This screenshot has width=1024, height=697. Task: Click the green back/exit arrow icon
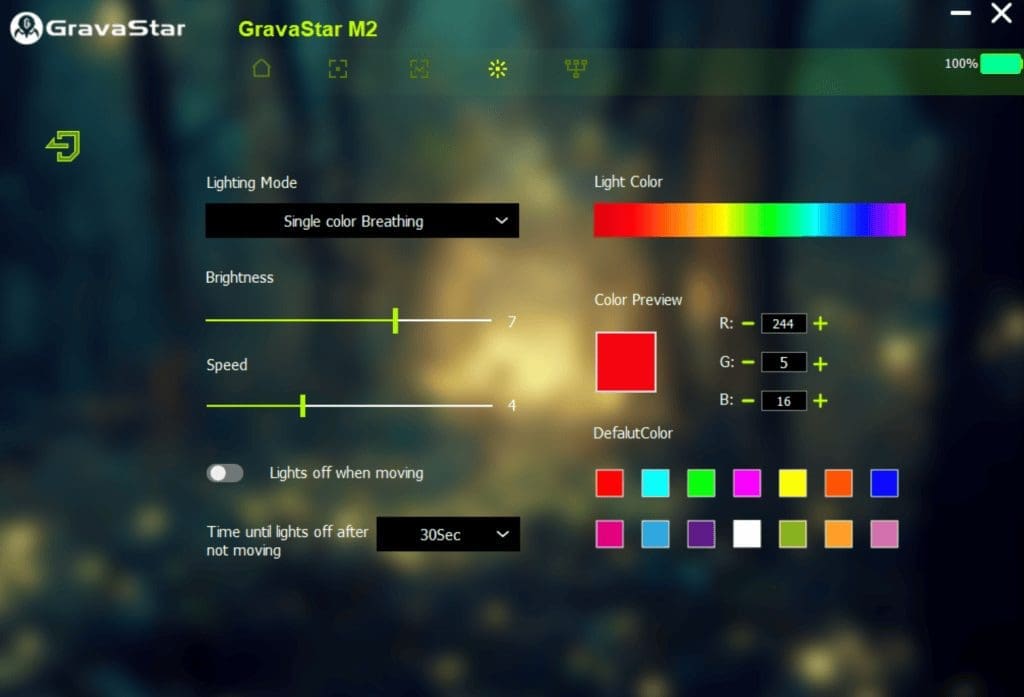click(x=63, y=146)
